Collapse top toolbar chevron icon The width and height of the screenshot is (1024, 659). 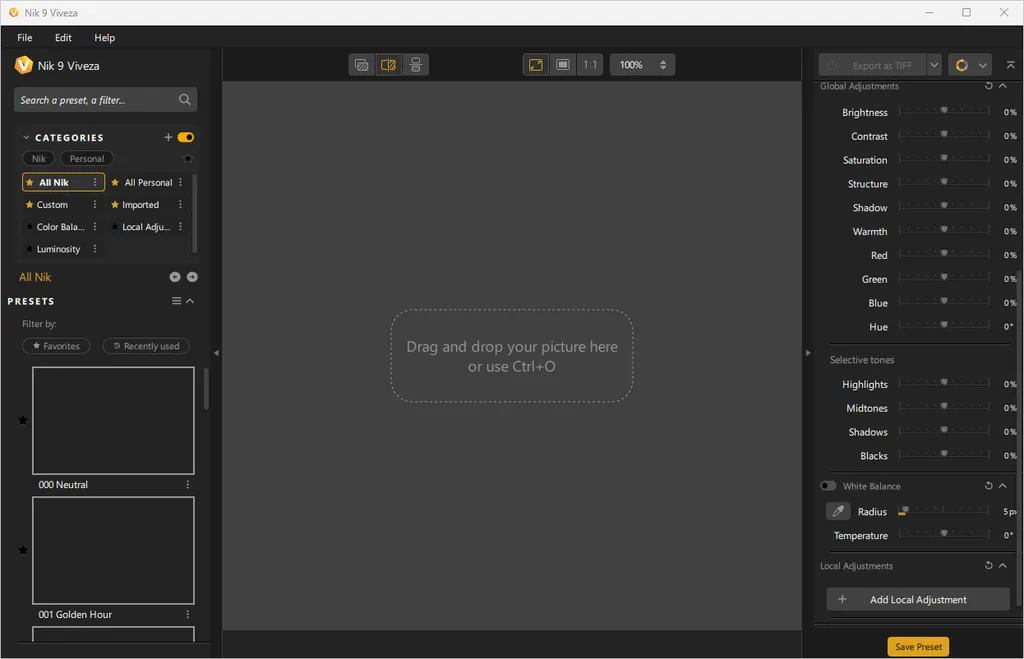(x=1010, y=65)
